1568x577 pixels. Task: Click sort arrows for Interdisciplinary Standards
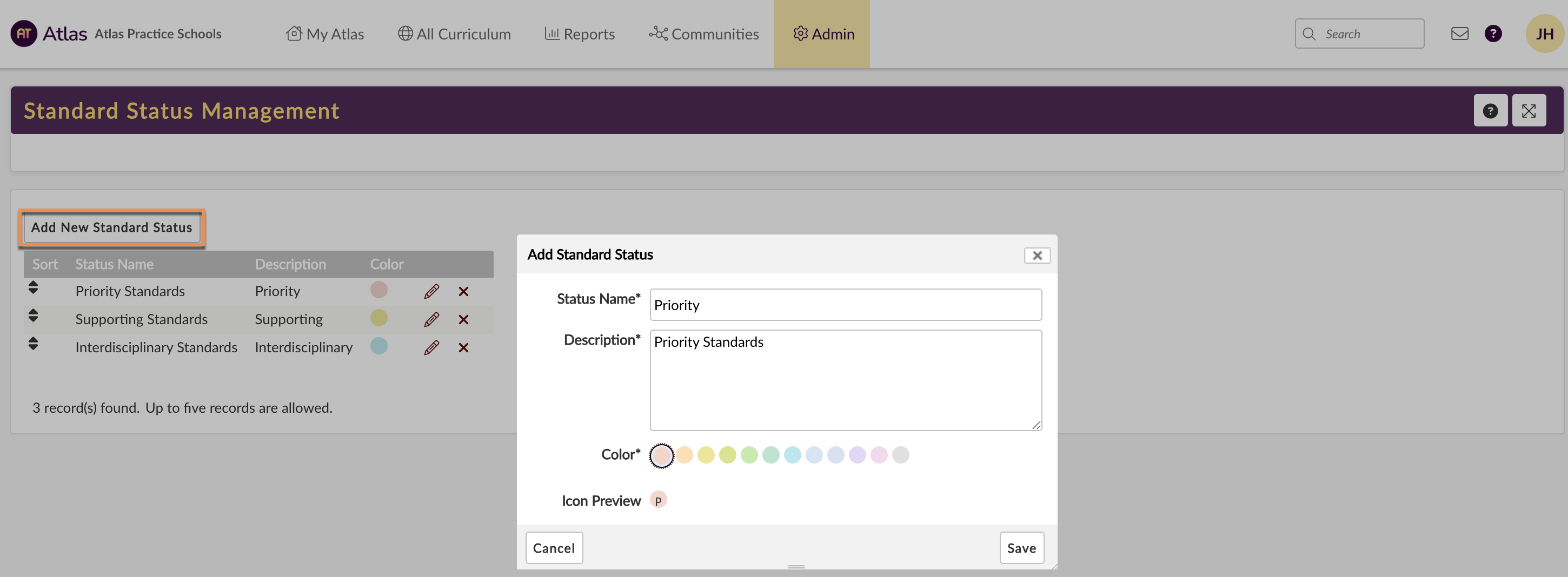(34, 344)
